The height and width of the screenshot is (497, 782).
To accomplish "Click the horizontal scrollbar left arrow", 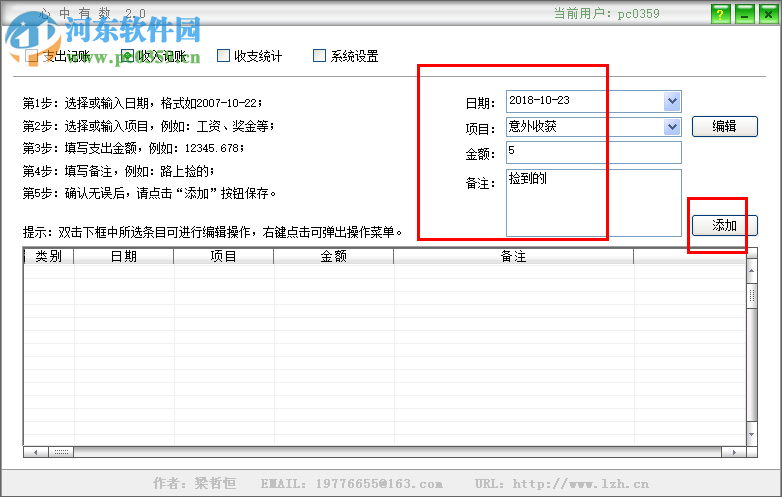I will click(x=36, y=452).
